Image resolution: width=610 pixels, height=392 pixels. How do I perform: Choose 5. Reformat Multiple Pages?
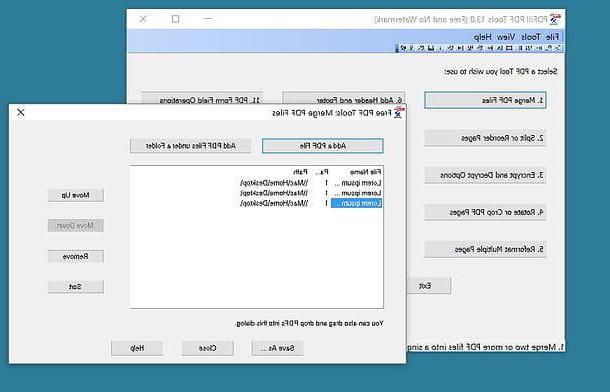(x=485, y=249)
